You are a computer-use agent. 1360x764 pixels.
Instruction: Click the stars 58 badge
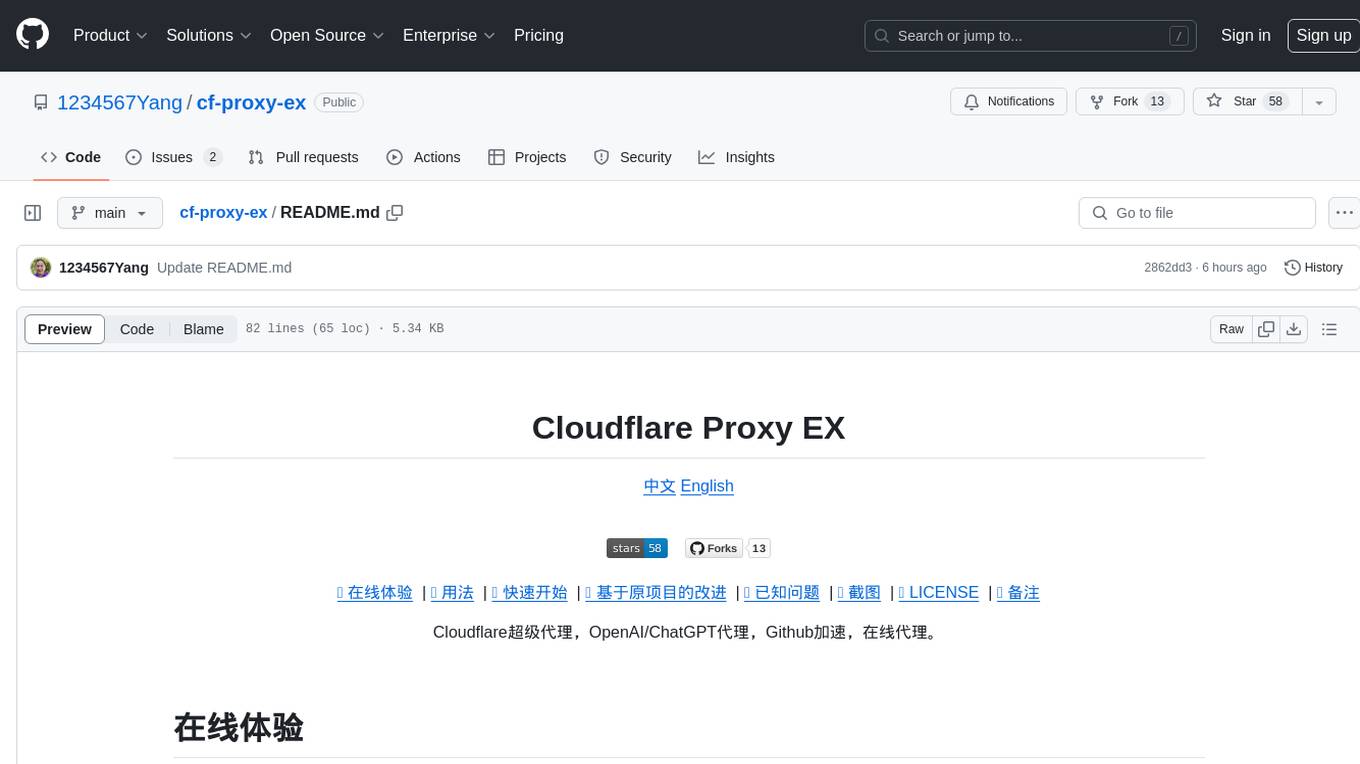tap(637, 548)
